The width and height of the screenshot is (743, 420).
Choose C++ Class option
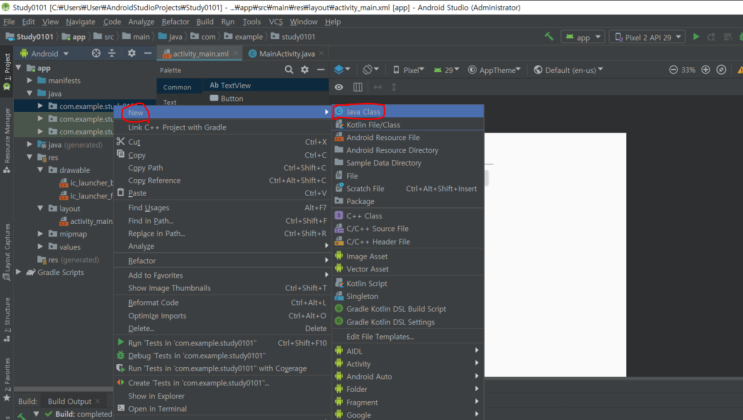pos(408,216)
